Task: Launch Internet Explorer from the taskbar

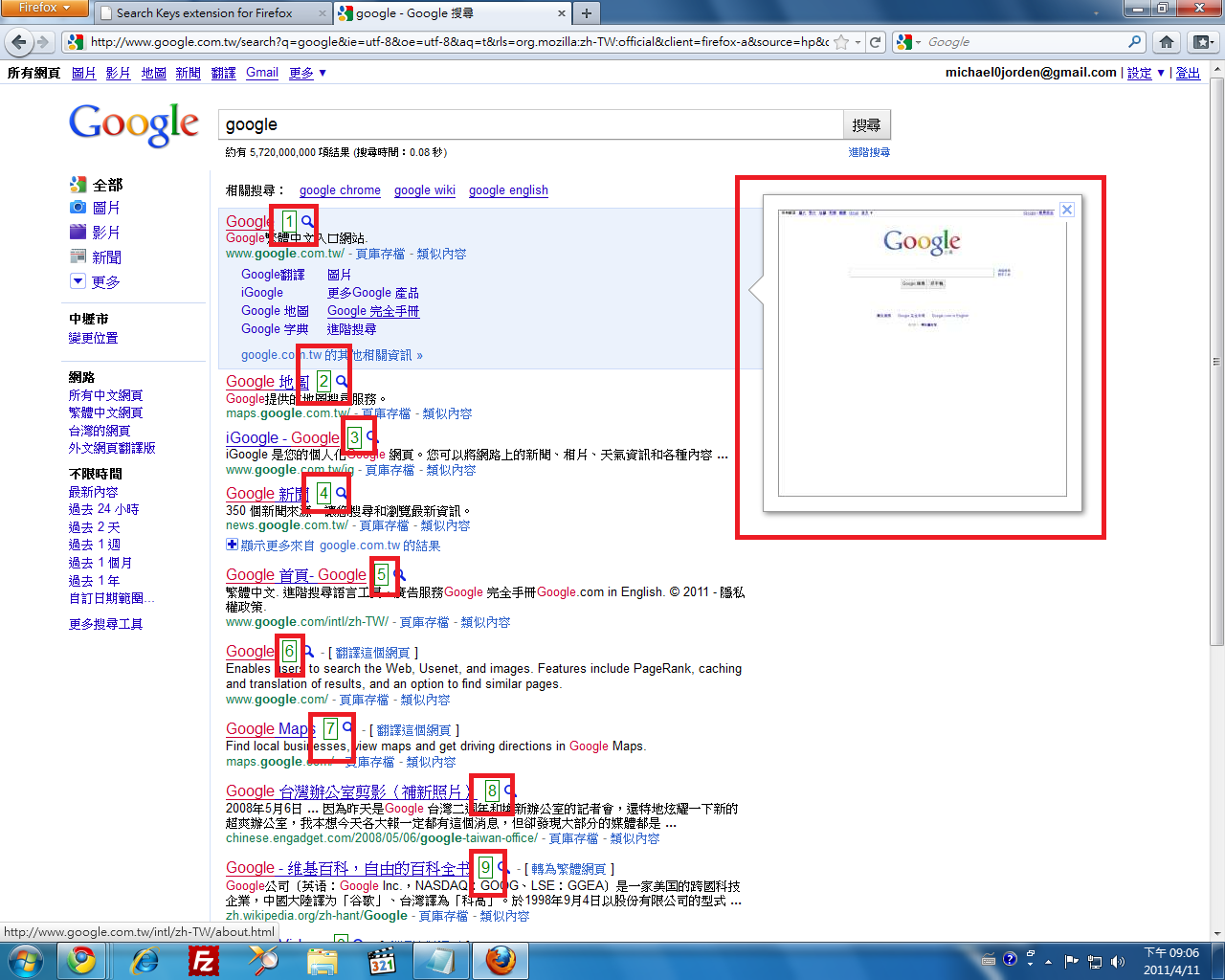Action: coord(145,960)
